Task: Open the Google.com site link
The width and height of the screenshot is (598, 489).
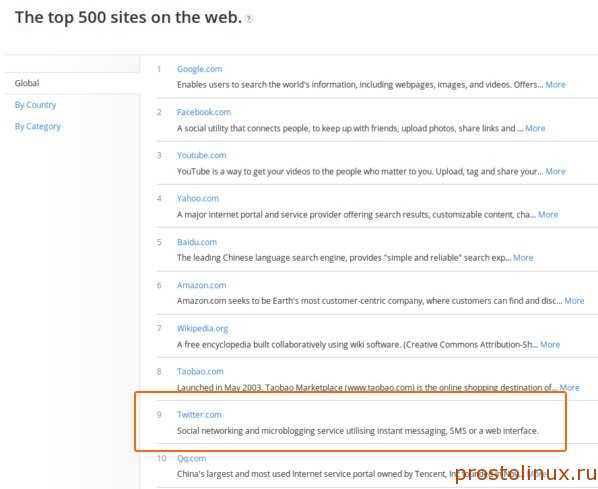Action: [199, 69]
